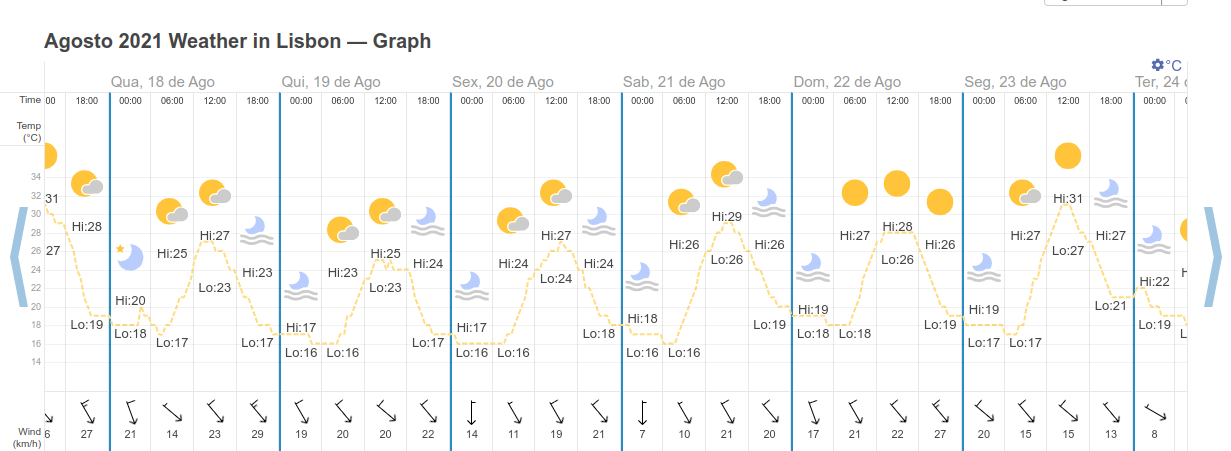Click the Sex, 20 de Ago day header
This screenshot has width=1231, height=451.
(x=503, y=82)
